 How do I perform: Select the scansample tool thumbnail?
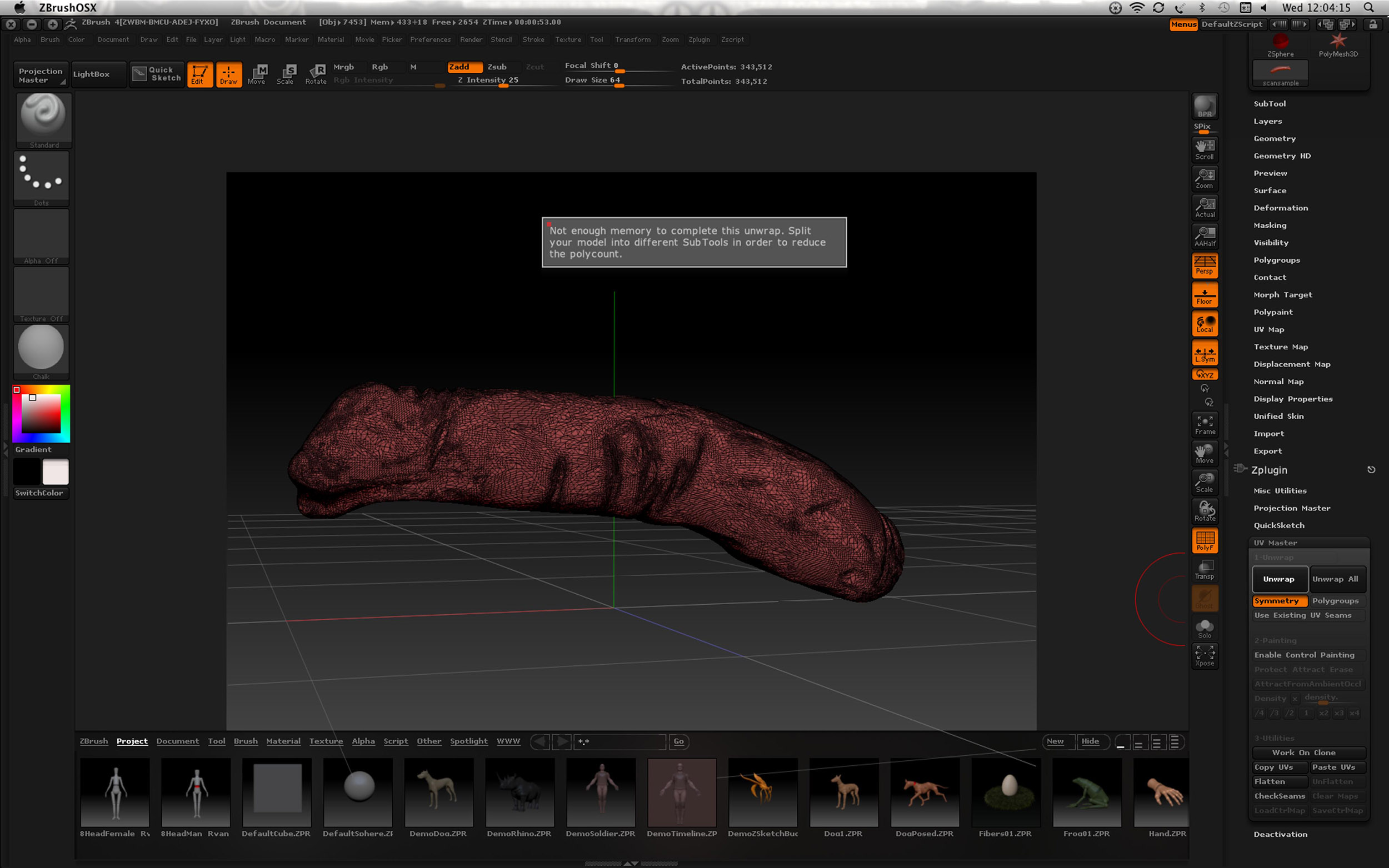pyautogui.click(x=1281, y=73)
